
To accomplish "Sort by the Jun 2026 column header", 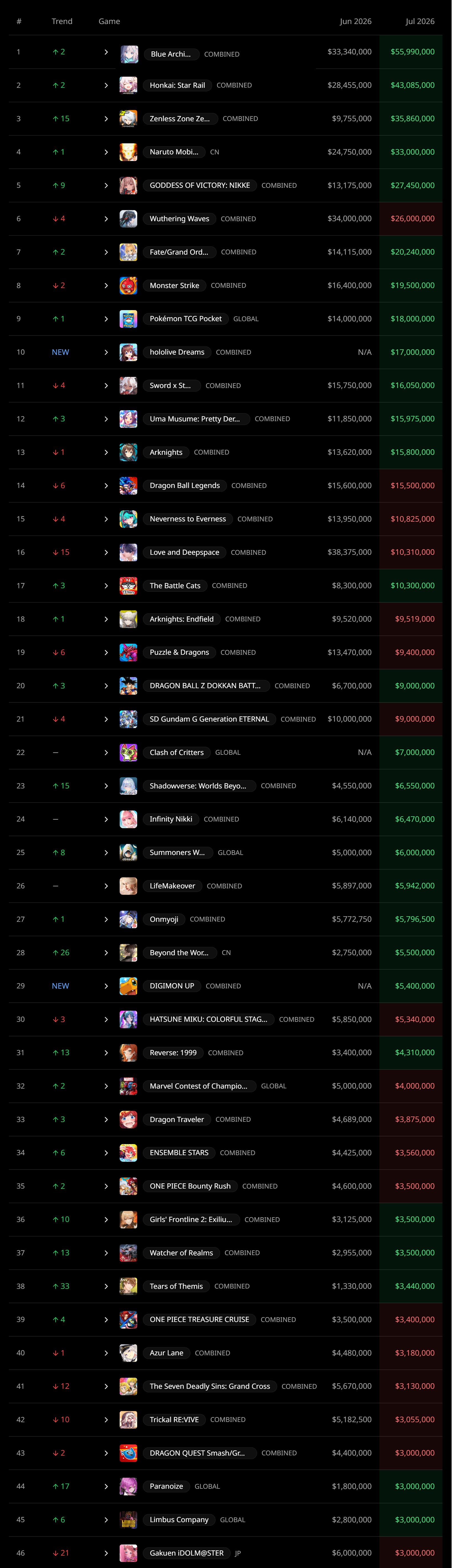I will pyautogui.click(x=356, y=21).
